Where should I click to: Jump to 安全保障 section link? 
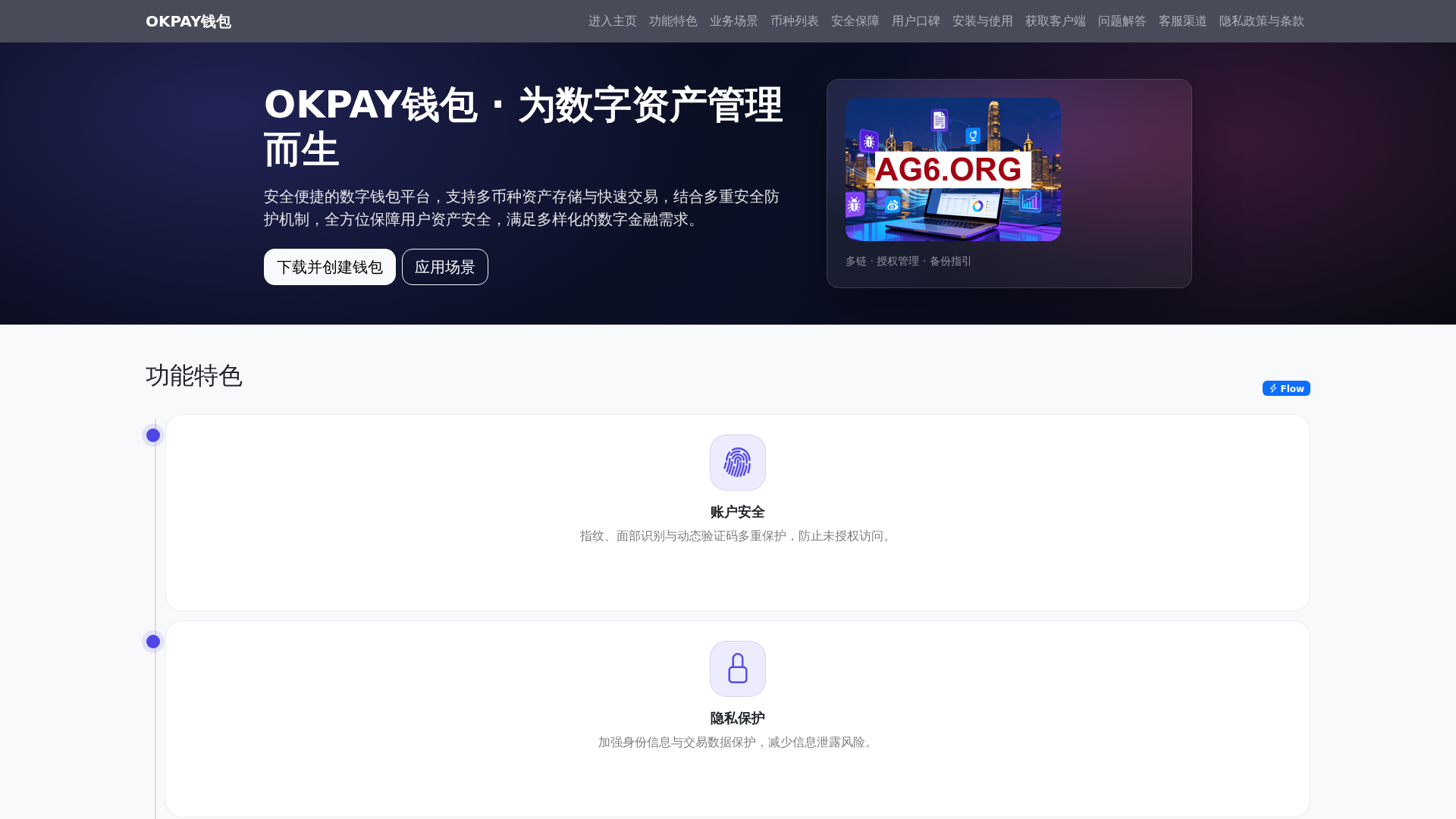(x=855, y=21)
